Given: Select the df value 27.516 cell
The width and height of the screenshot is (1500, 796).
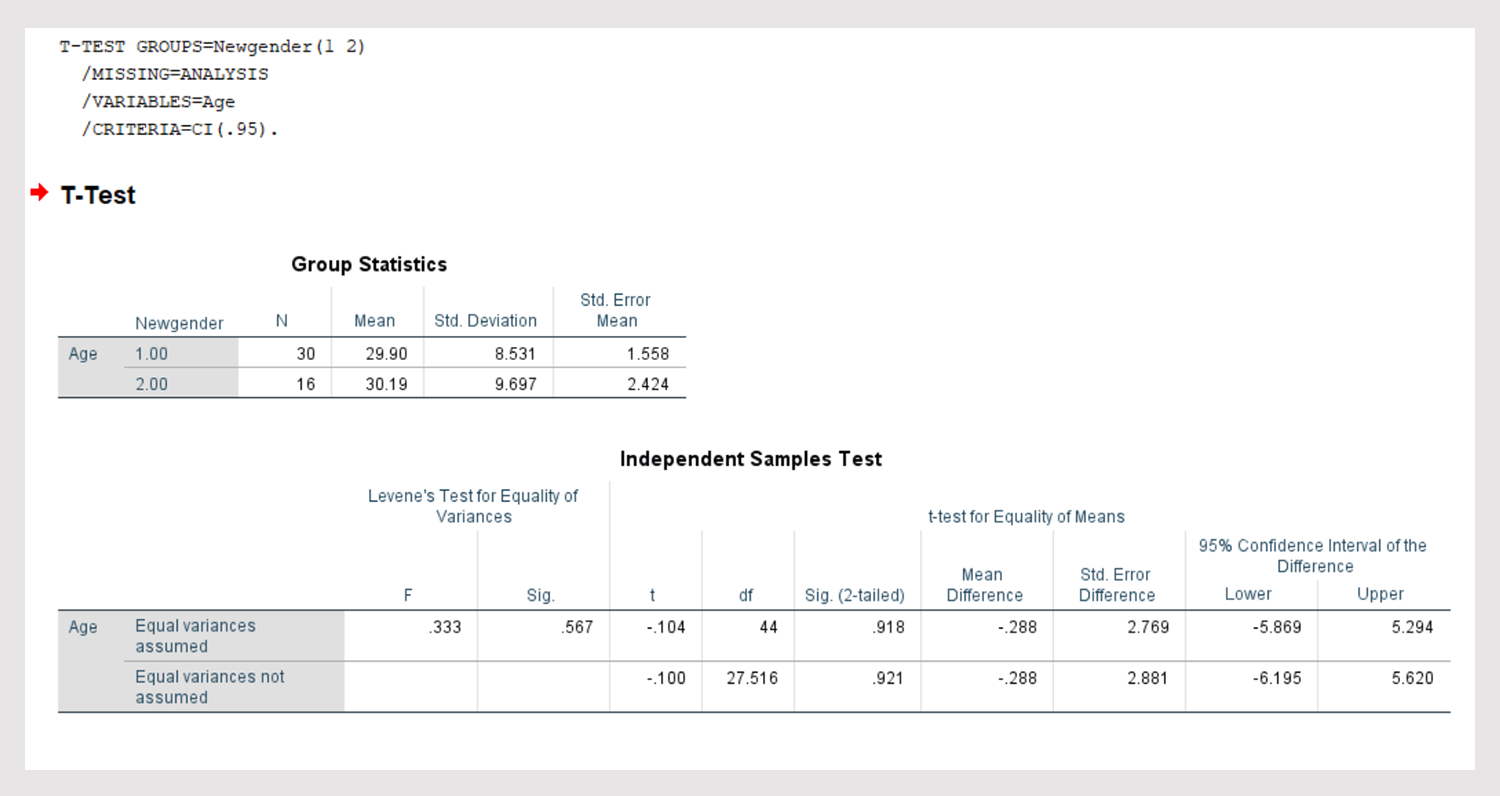Looking at the screenshot, I should [x=752, y=678].
